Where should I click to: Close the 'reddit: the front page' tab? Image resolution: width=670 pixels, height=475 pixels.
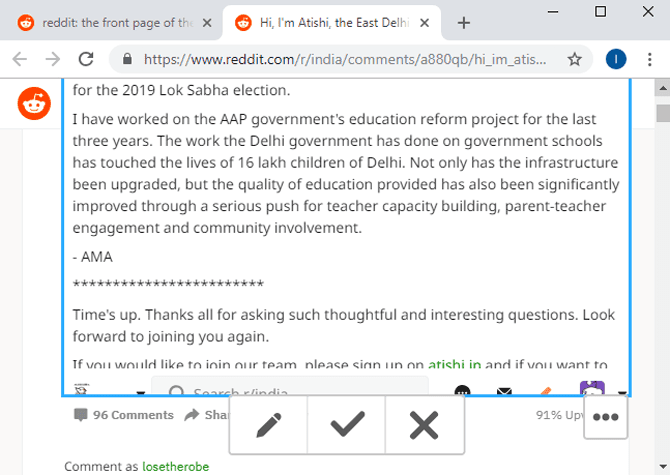(207, 22)
